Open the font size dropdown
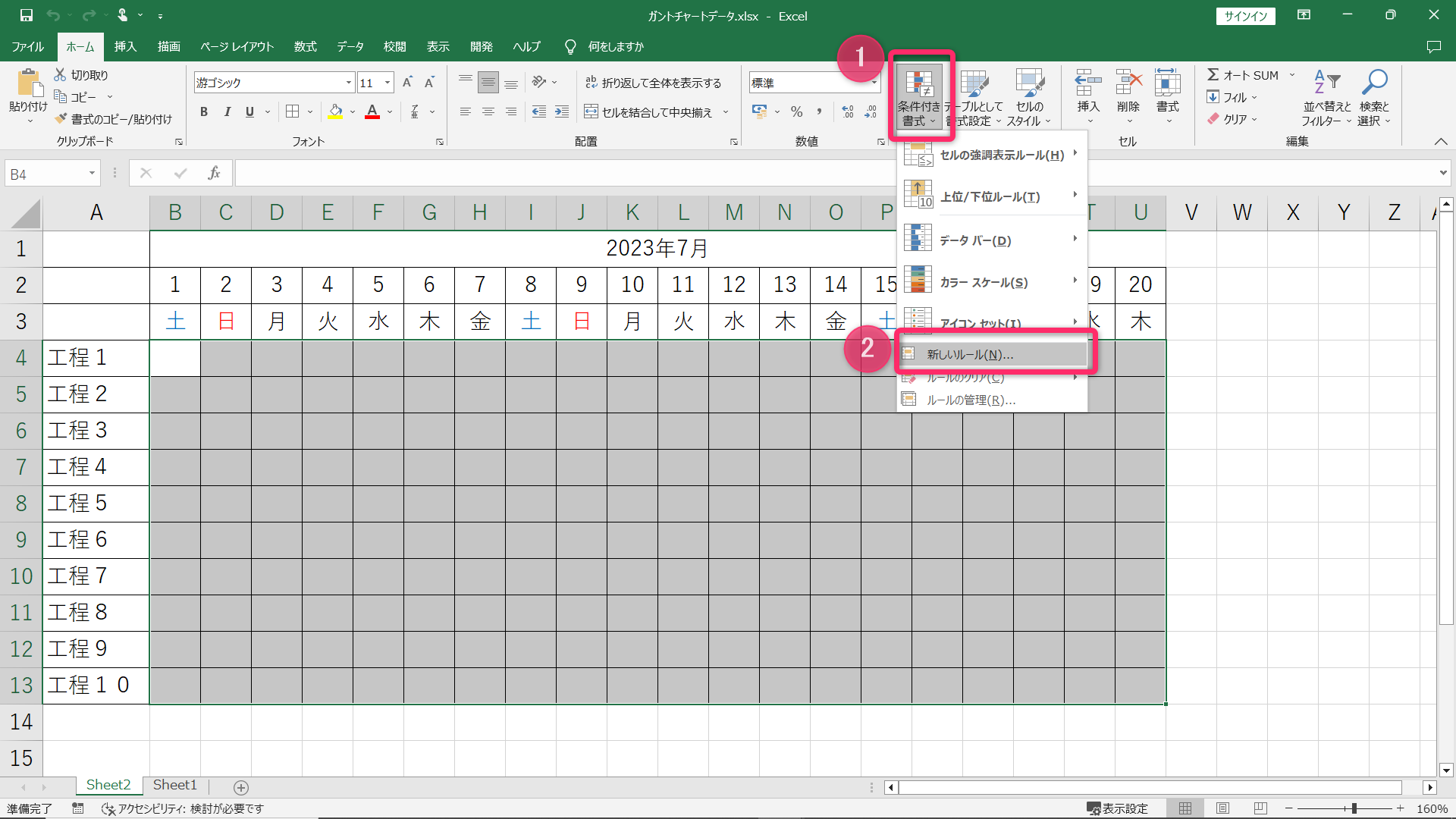Image resolution: width=1456 pixels, height=819 pixels. pos(388,83)
